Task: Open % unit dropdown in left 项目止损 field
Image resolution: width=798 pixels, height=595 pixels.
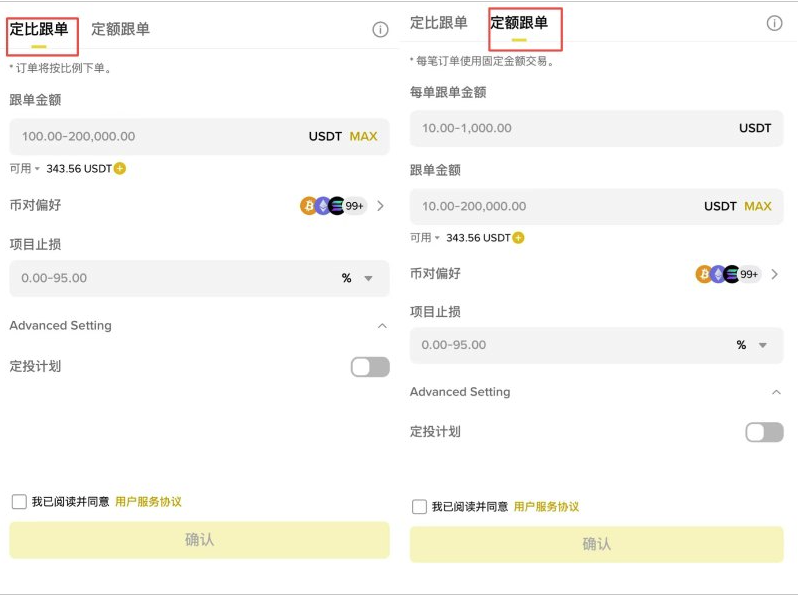Action: [x=368, y=279]
